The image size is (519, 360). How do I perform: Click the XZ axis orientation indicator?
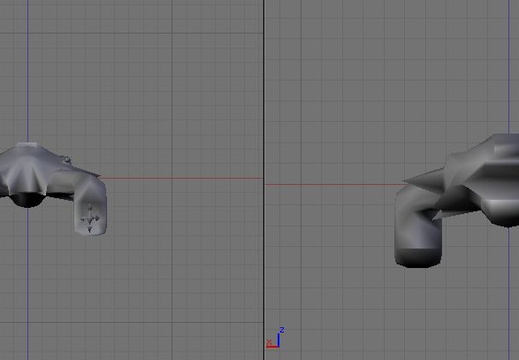coord(275,338)
